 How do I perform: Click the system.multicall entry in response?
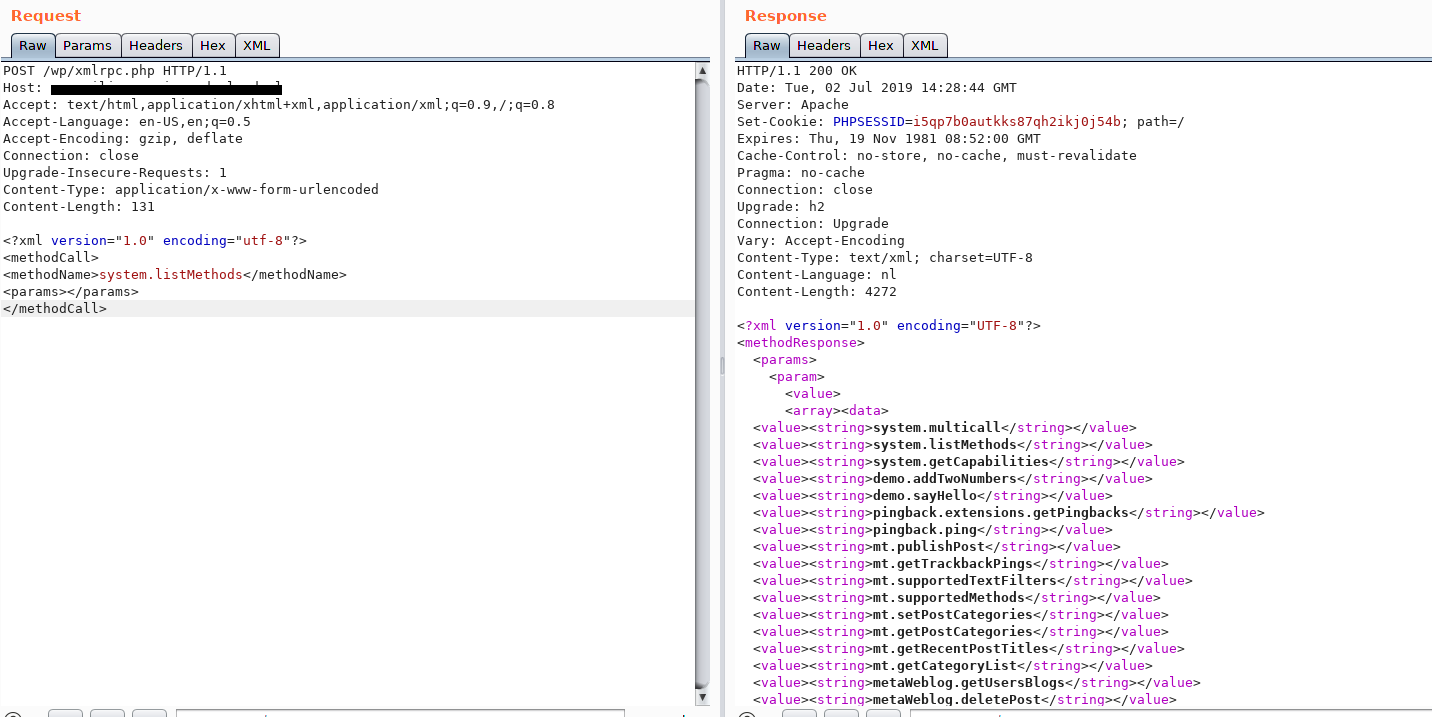tap(937, 428)
